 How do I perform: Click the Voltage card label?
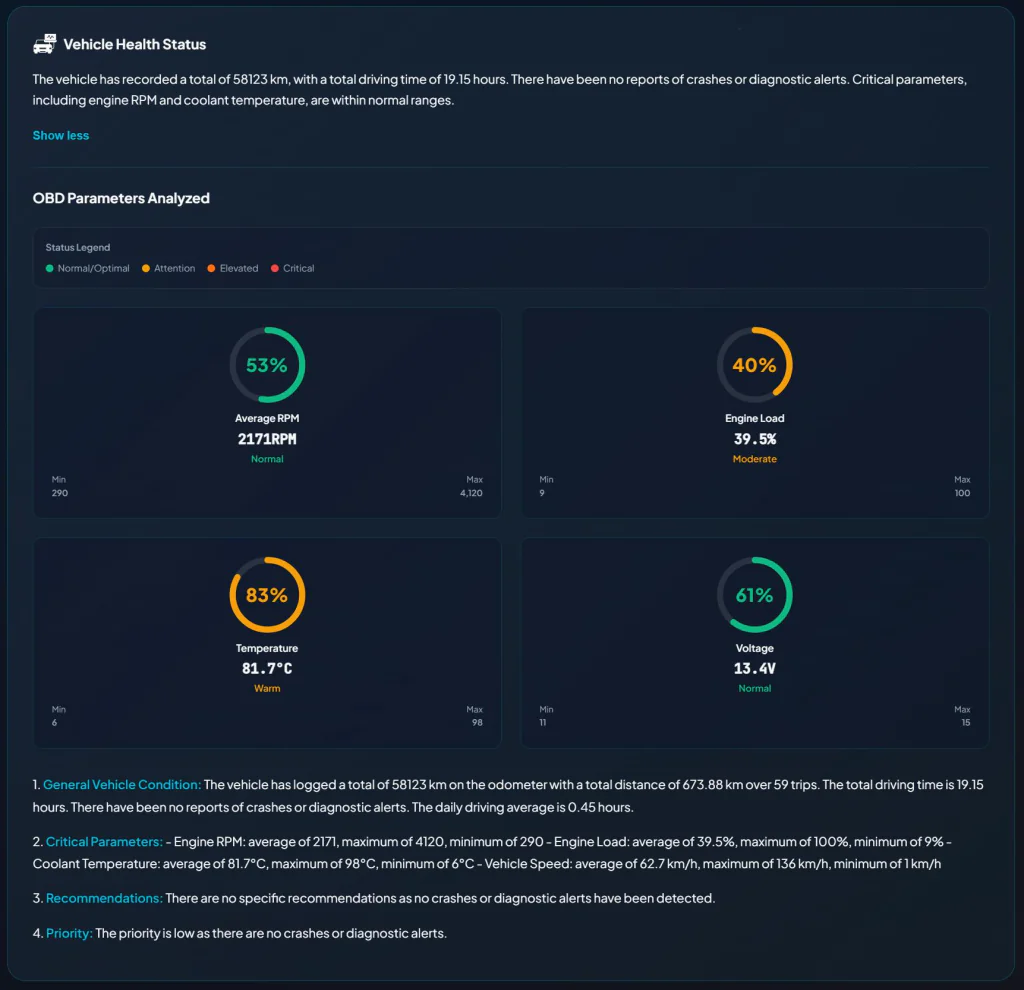pyautogui.click(x=754, y=648)
